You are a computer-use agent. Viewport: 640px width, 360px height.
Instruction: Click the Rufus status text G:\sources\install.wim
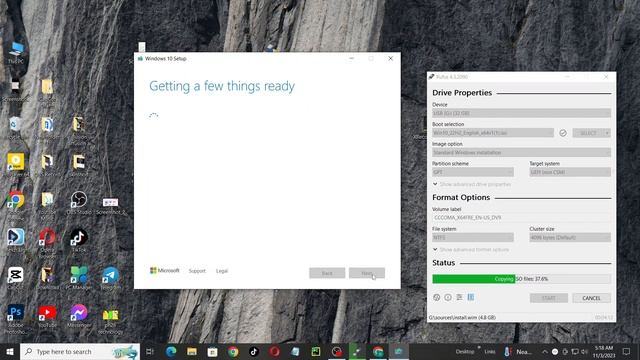(462, 318)
